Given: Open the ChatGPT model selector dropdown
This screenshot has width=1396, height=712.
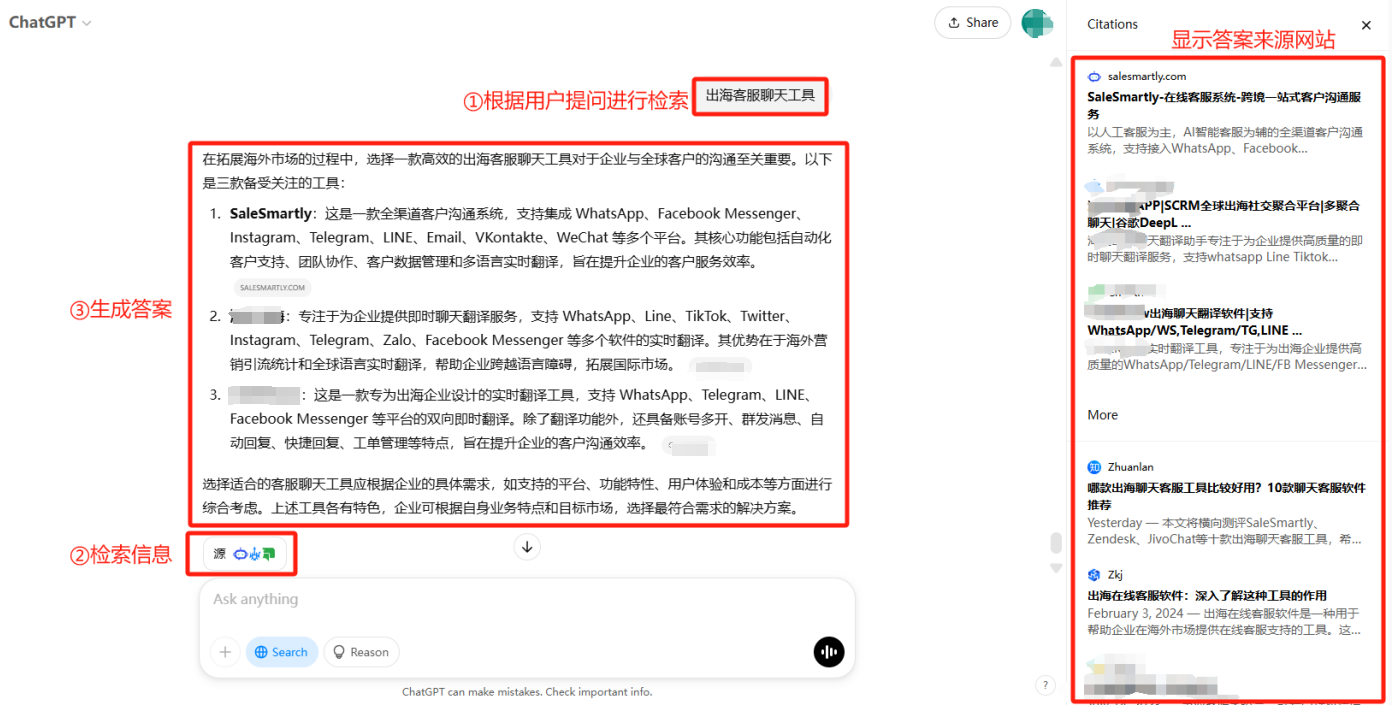Looking at the screenshot, I should 50,23.
